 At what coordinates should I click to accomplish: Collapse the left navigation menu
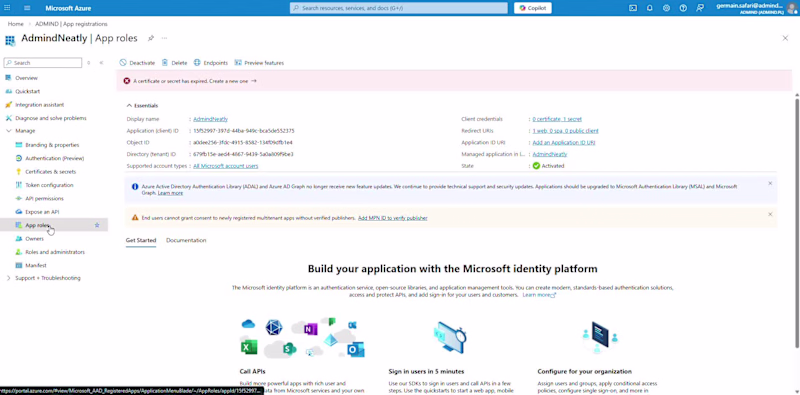tap(101, 63)
